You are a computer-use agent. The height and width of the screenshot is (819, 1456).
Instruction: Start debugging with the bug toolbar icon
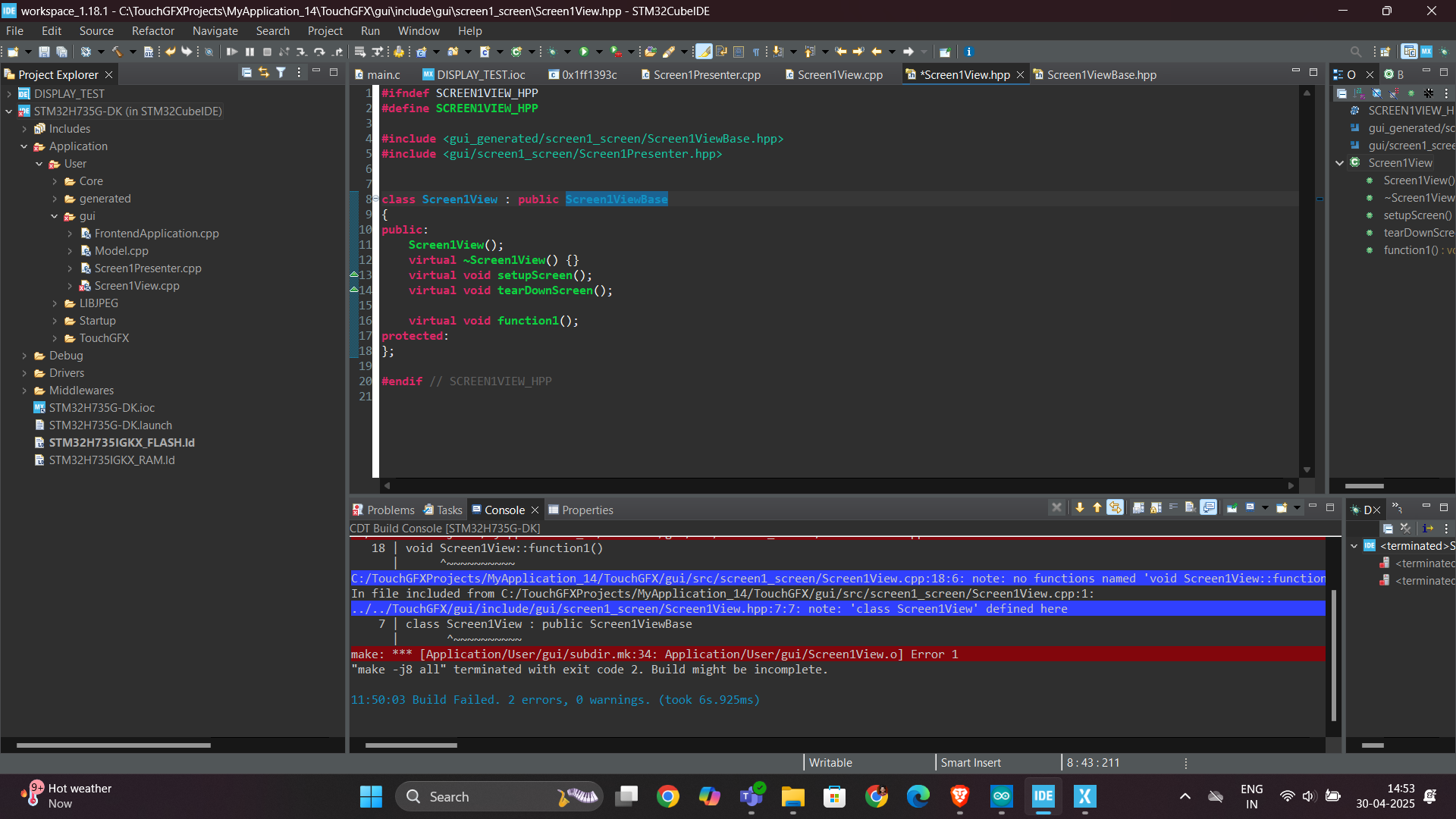click(x=552, y=52)
